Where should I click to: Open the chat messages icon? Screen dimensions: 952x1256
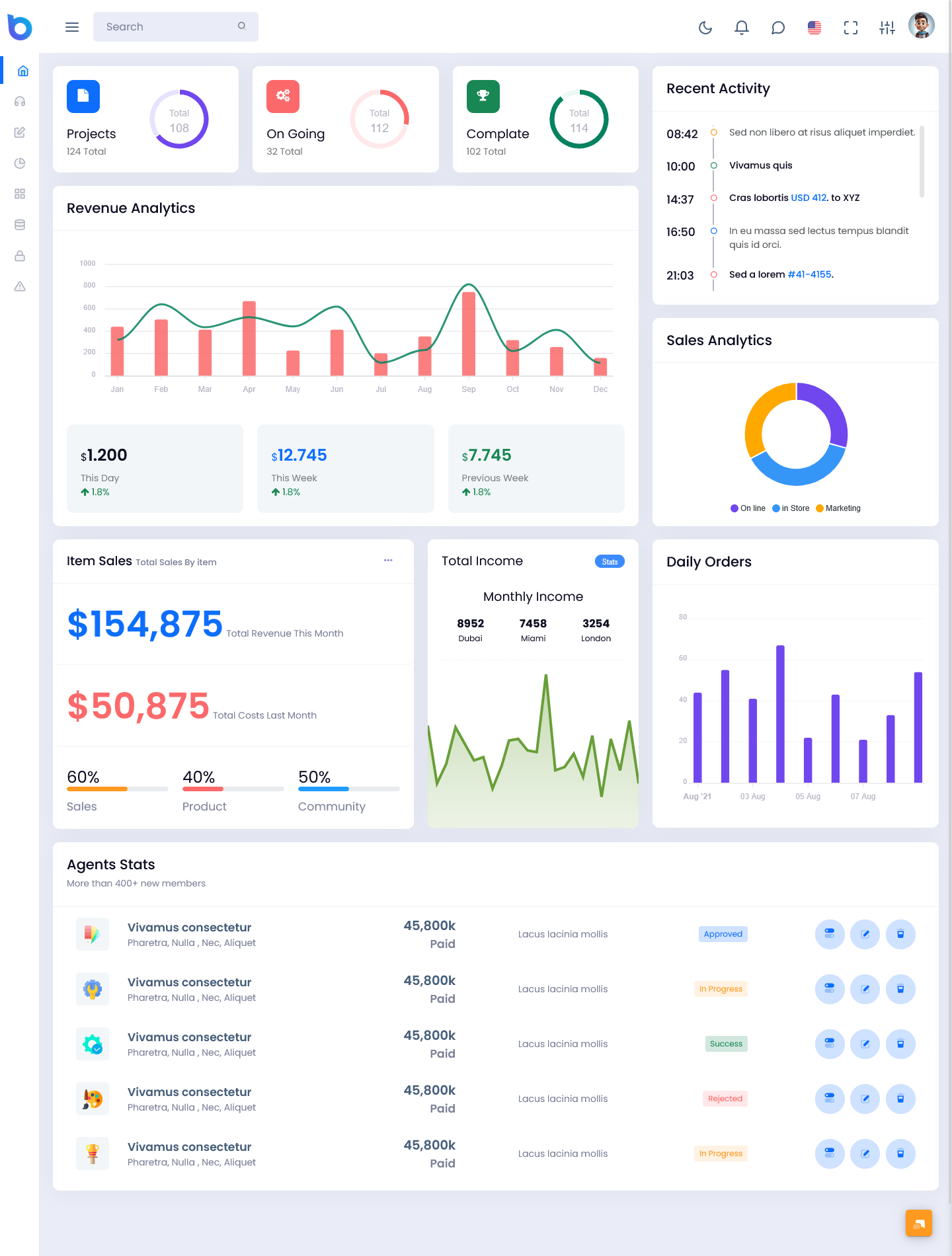click(x=778, y=28)
